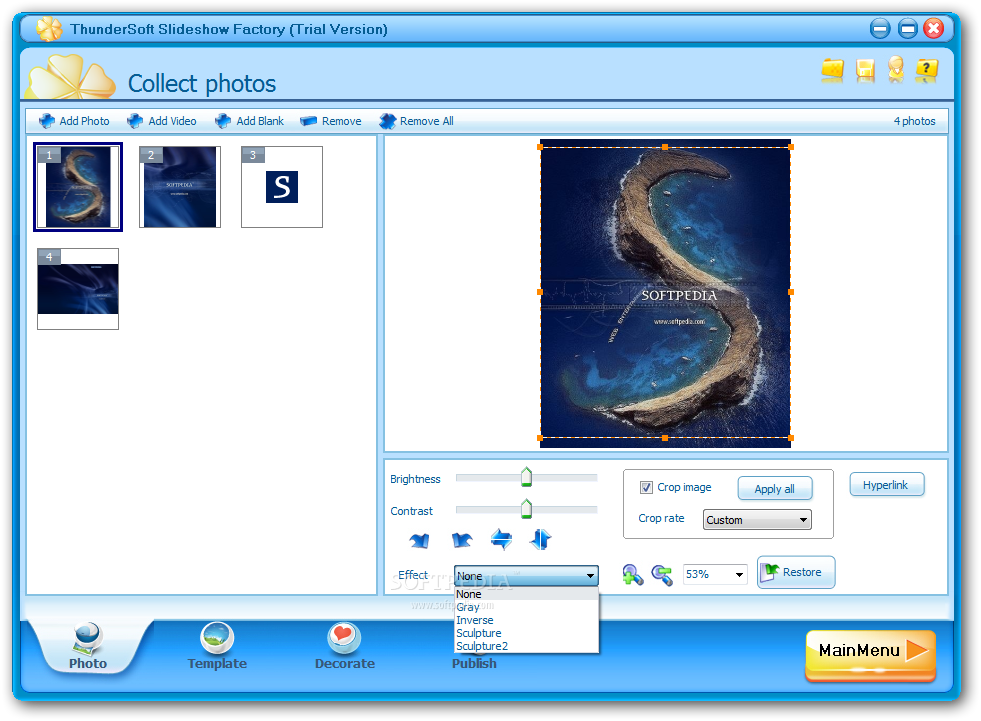Screen dimensions: 981x721
Task: Flip image vertically icon
Action: click(x=541, y=539)
